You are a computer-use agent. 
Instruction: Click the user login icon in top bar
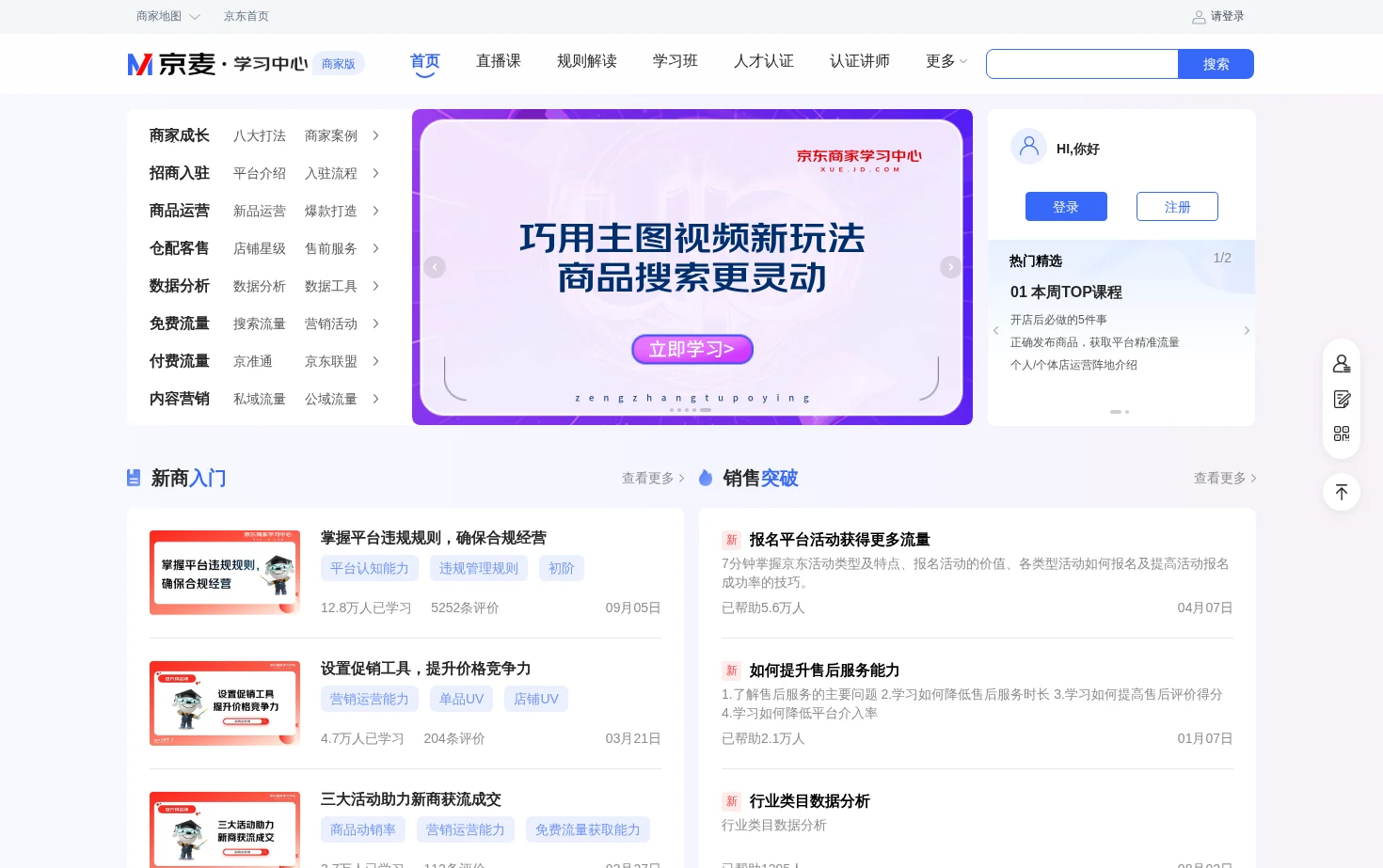pos(1199,17)
